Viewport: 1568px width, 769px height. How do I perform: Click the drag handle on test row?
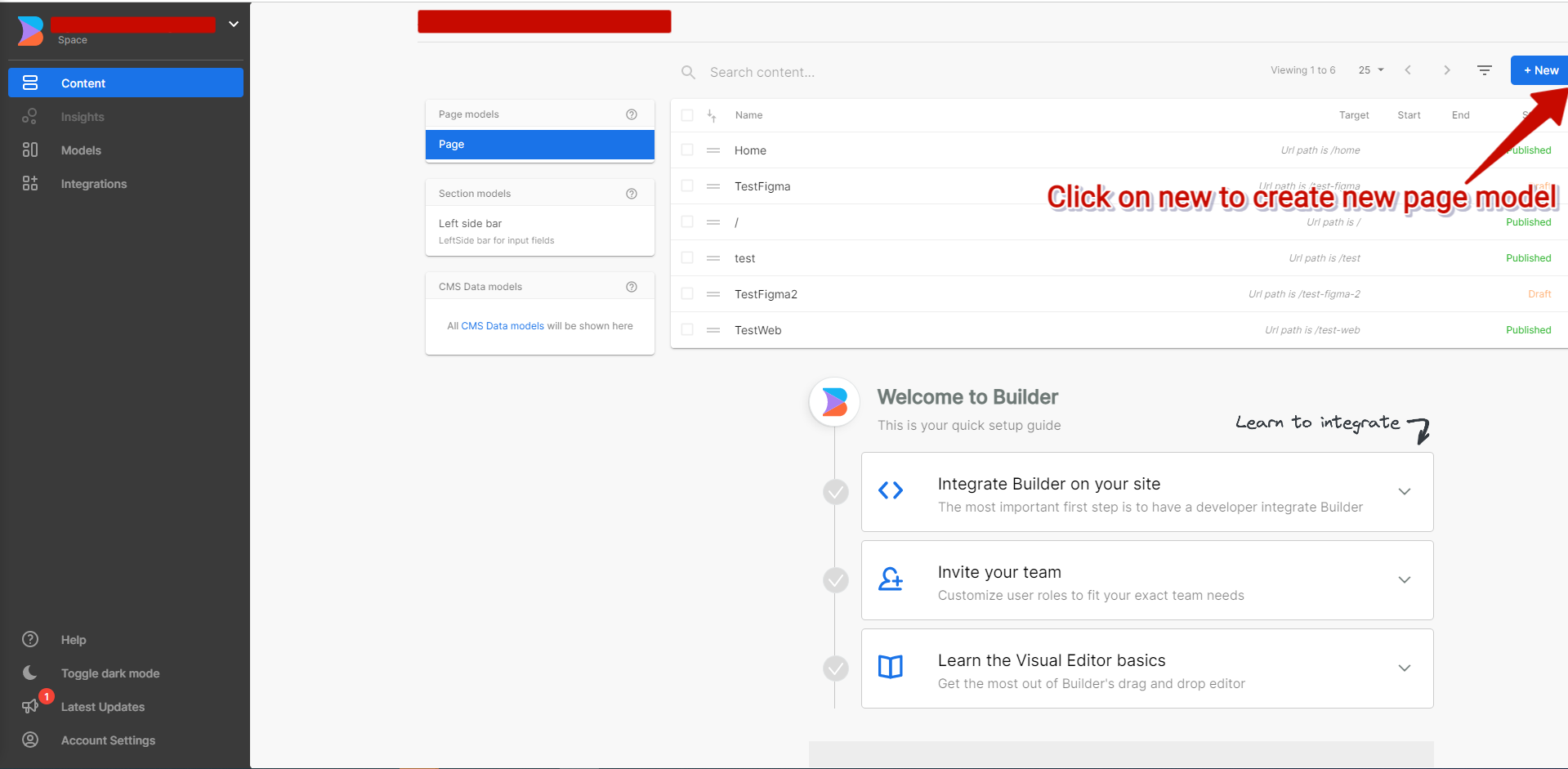713,258
